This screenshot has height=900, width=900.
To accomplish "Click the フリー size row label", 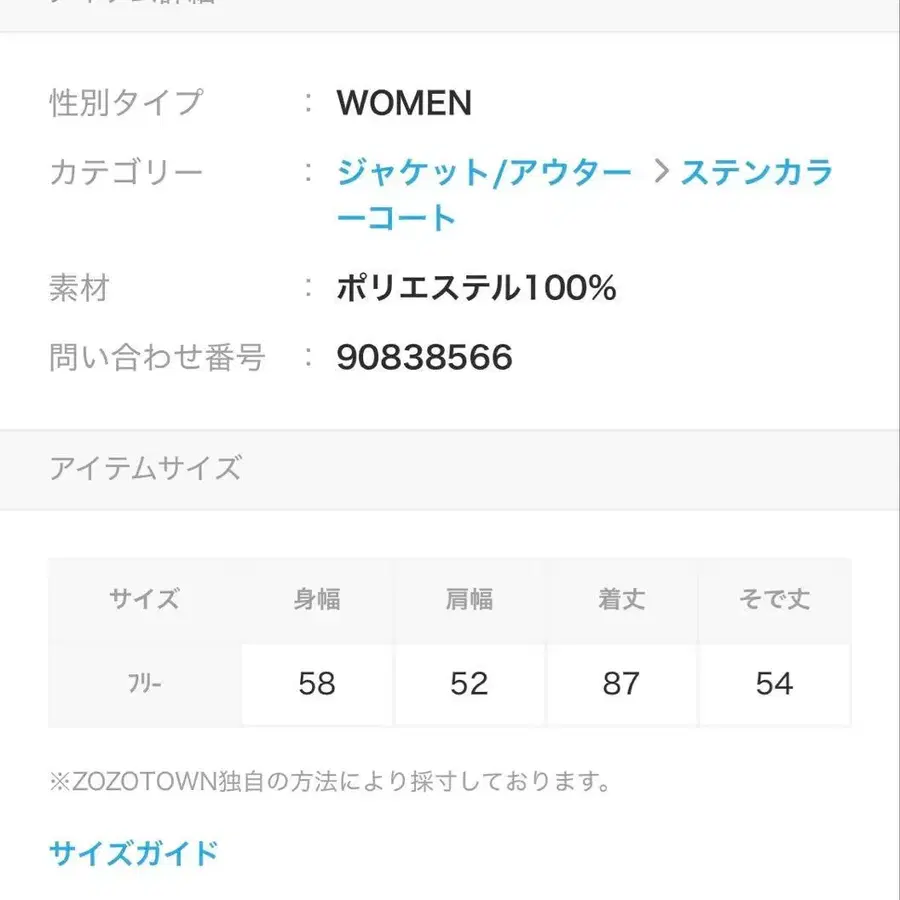I will (x=143, y=684).
